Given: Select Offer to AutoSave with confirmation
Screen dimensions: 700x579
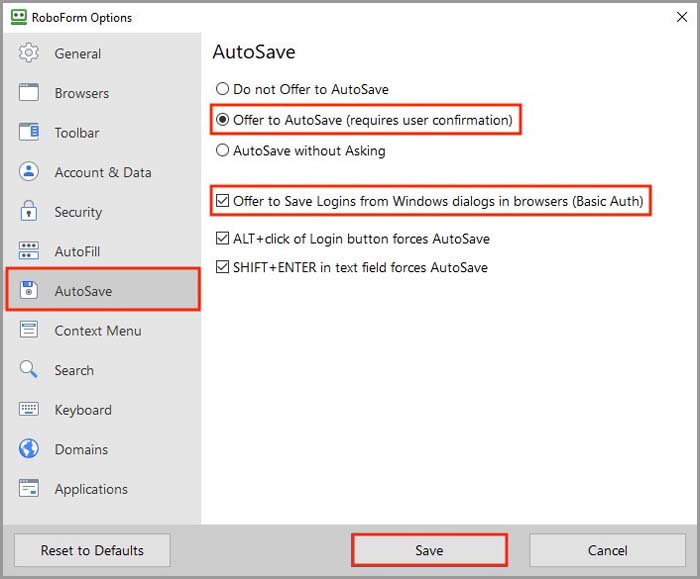Looking at the screenshot, I should [x=364, y=120].
